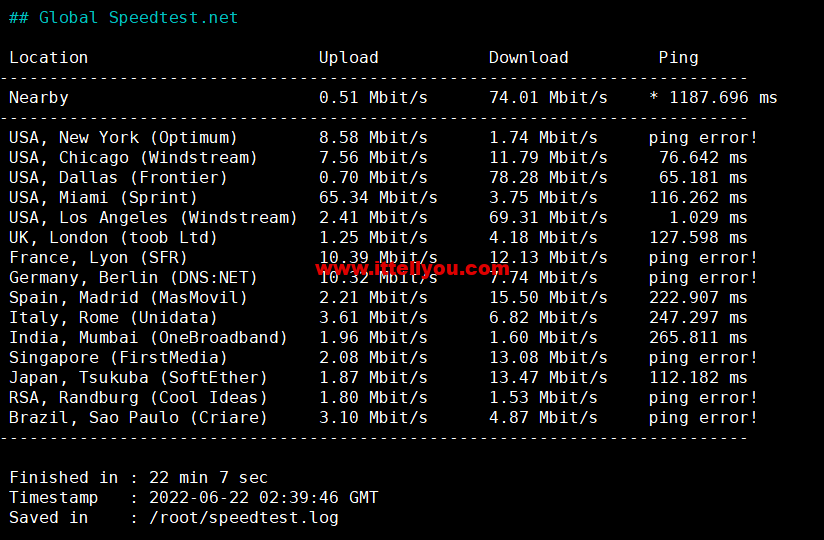This screenshot has height=540, width=824.
Task: Select the 'Ping' column header
Action: pyautogui.click(x=678, y=58)
